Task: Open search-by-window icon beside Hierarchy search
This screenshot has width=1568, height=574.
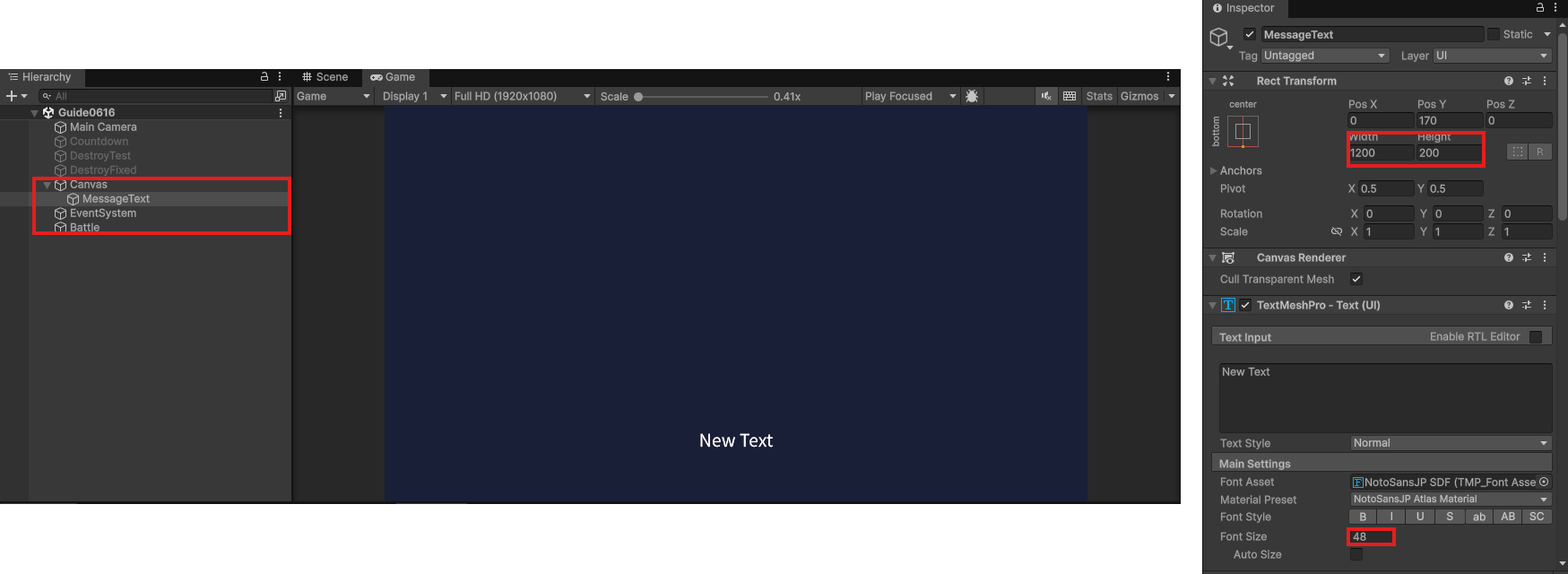Action: click(281, 96)
